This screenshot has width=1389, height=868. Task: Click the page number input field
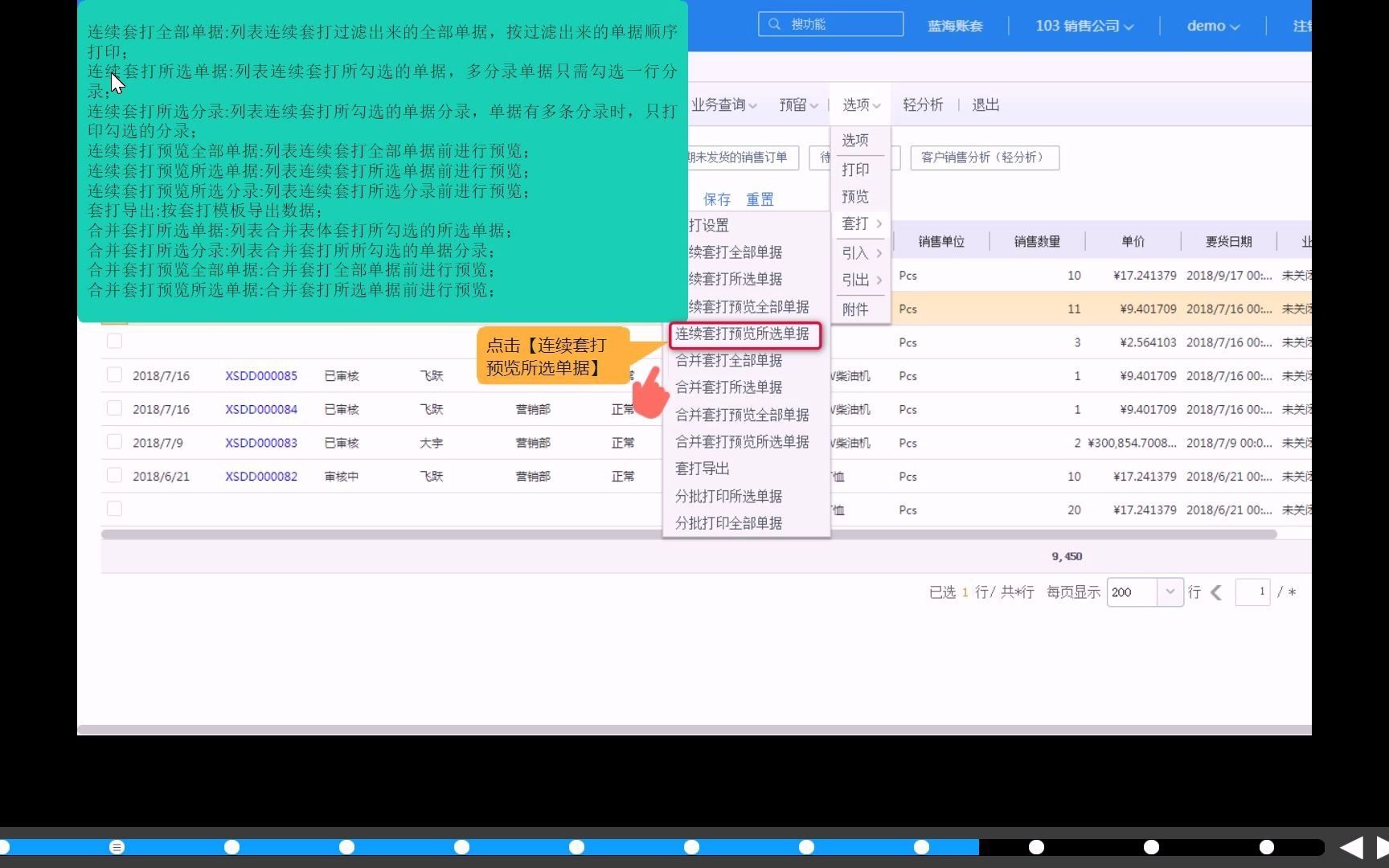pyautogui.click(x=1252, y=592)
